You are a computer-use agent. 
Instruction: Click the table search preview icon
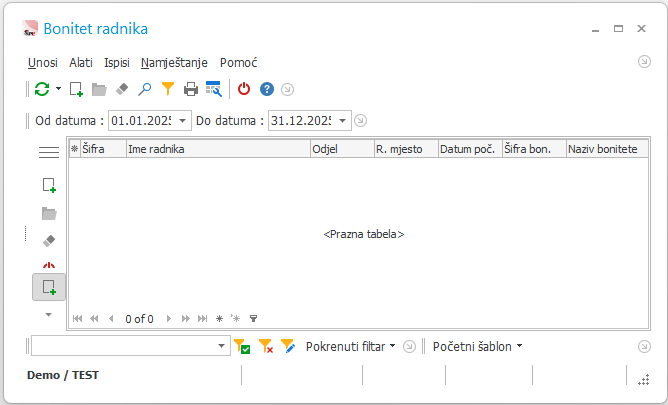(214, 89)
